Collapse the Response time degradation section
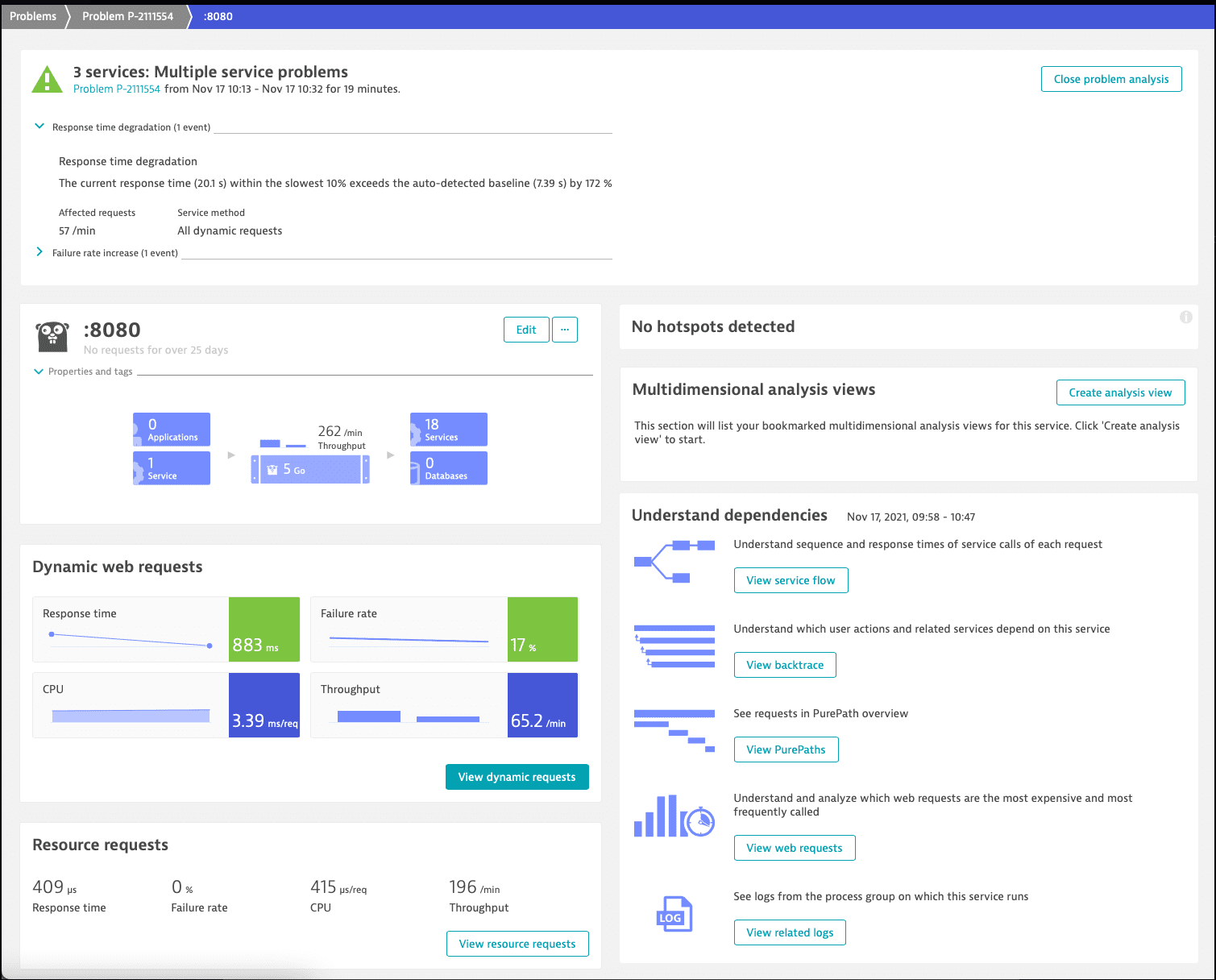The image size is (1216, 980). pos(39,127)
